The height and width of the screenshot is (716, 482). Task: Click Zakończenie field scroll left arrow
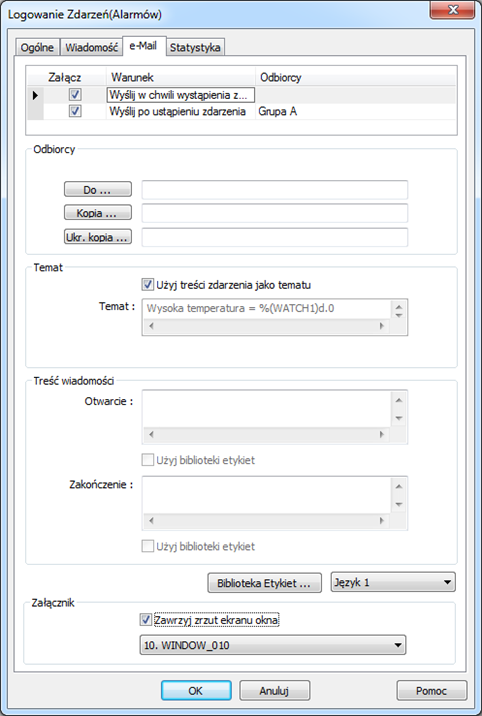(x=152, y=521)
